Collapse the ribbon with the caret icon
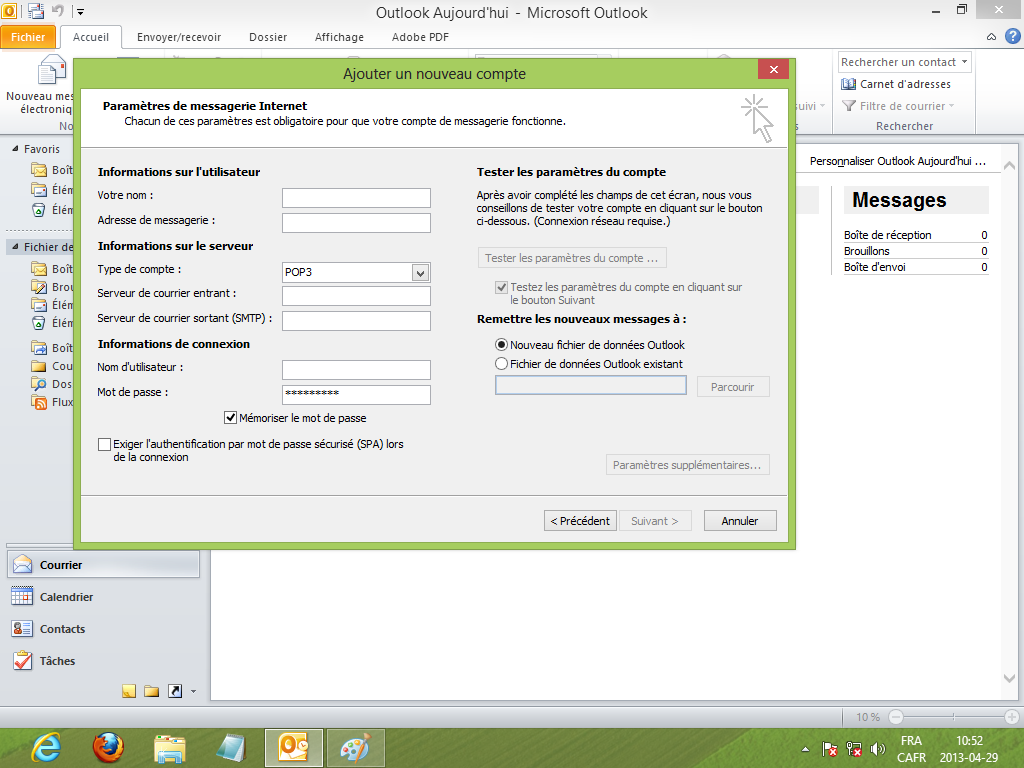This screenshot has width=1024, height=768. tap(991, 37)
